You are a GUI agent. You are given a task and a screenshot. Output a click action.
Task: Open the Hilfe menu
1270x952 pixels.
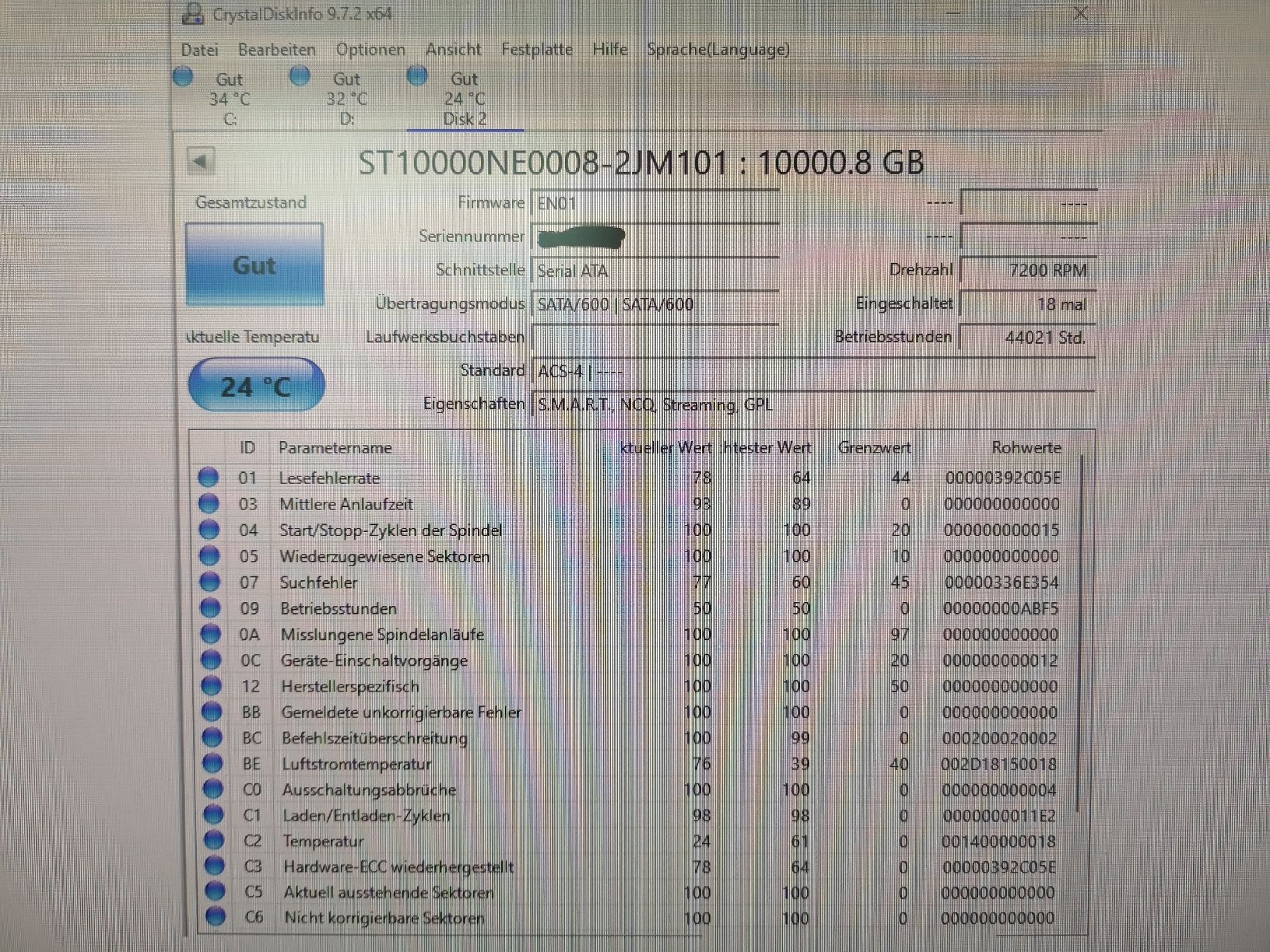click(610, 50)
